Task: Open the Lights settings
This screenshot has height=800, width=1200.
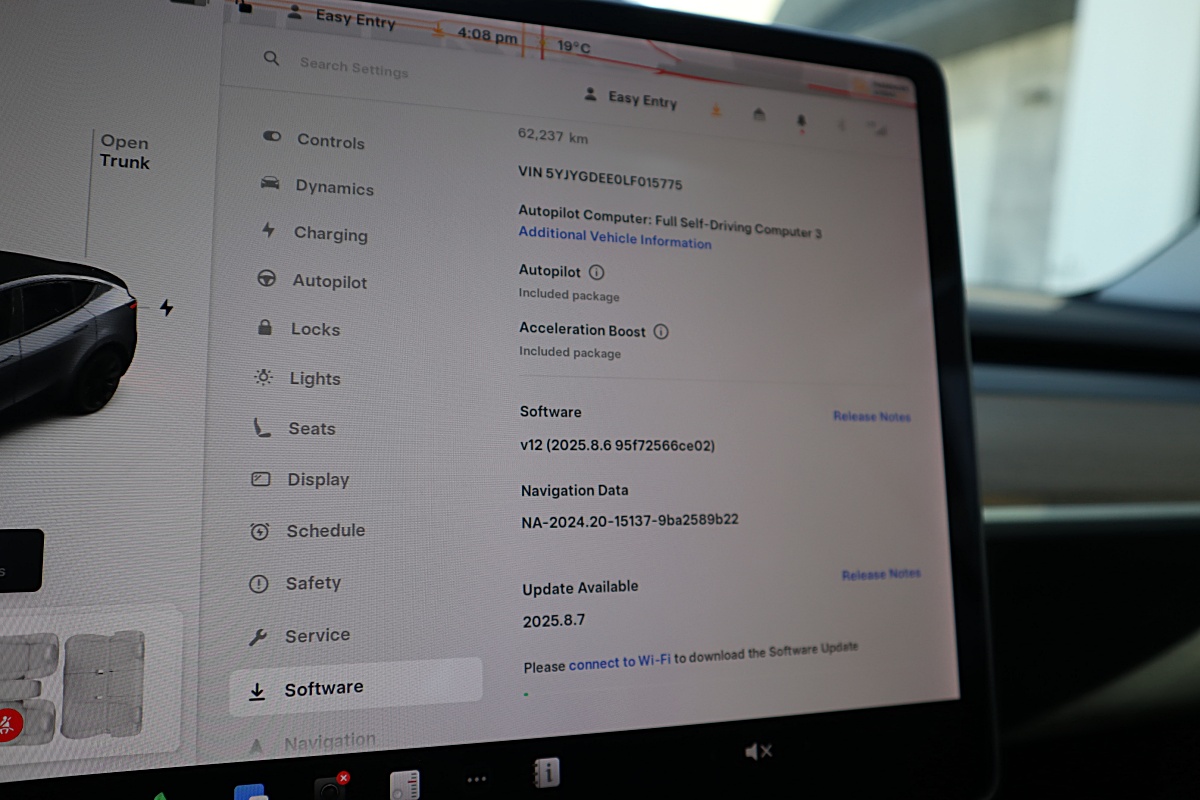Action: point(297,378)
